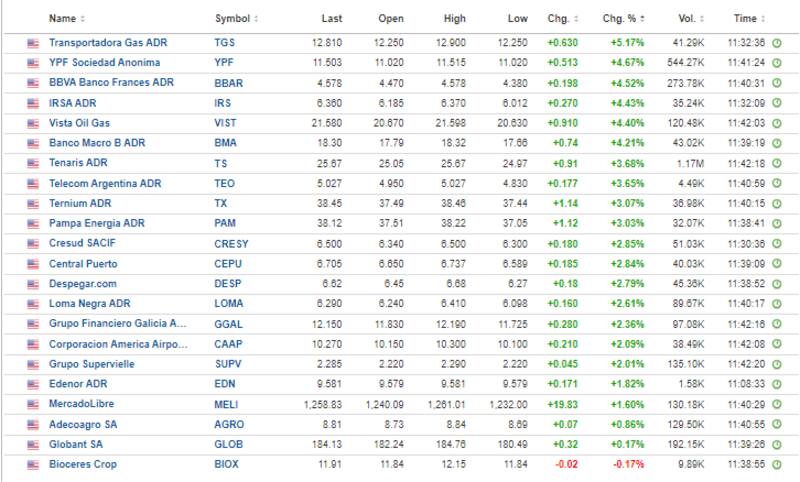Sort by the Time column header
This screenshot has width=800, height=482.
click(x=748, y=19)
